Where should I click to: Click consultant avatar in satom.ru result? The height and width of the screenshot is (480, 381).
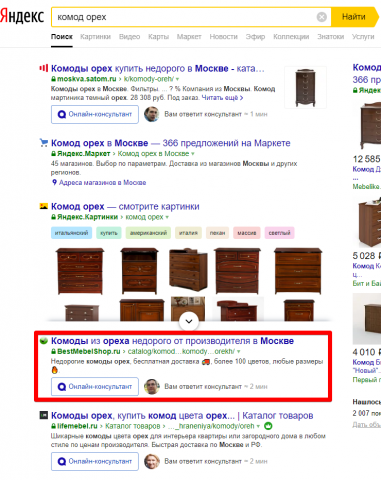tap(152, 114)
